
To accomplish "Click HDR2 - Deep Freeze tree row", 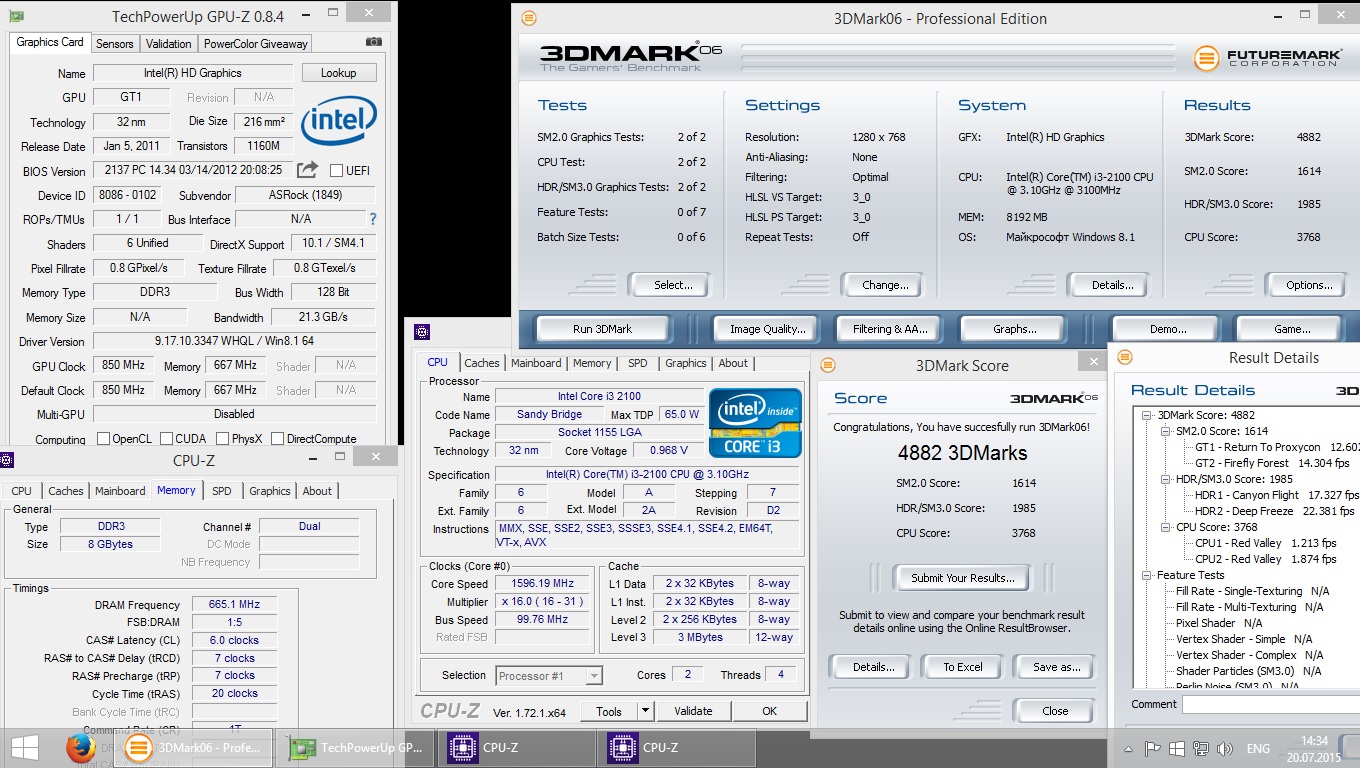I will (1275, 511).
